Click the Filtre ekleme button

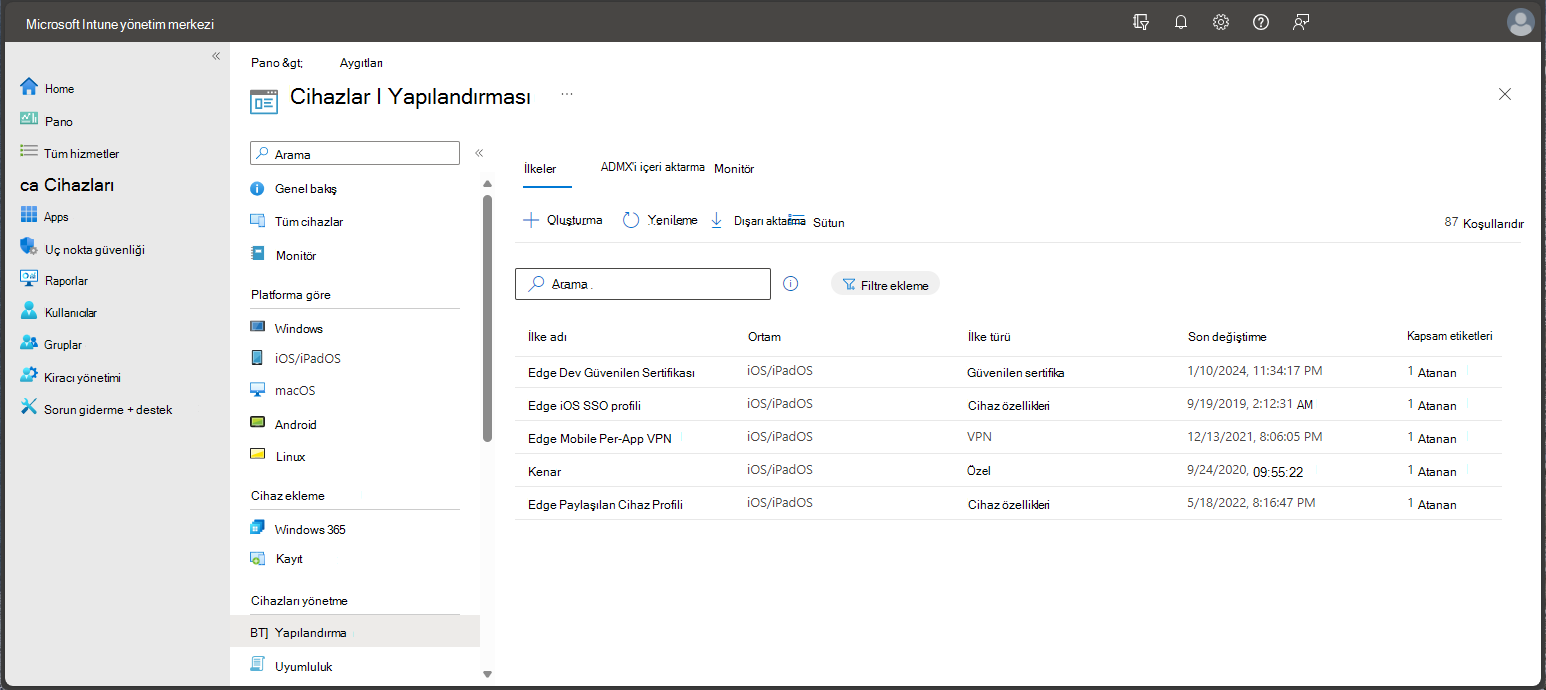coord(885,285)
